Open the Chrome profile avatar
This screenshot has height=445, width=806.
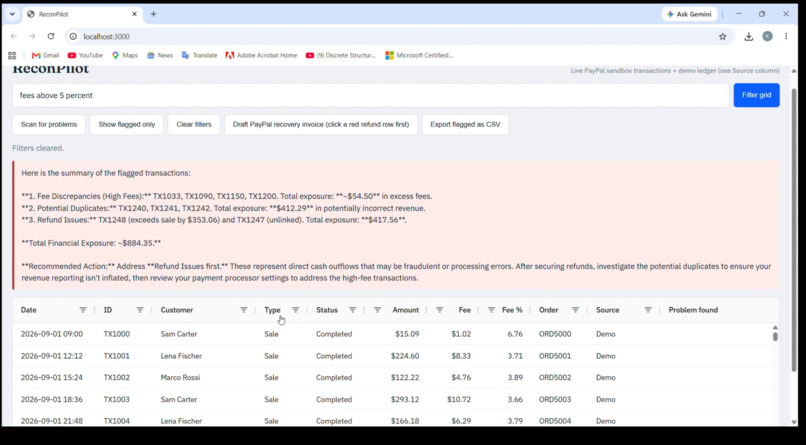tap(767, 36)
